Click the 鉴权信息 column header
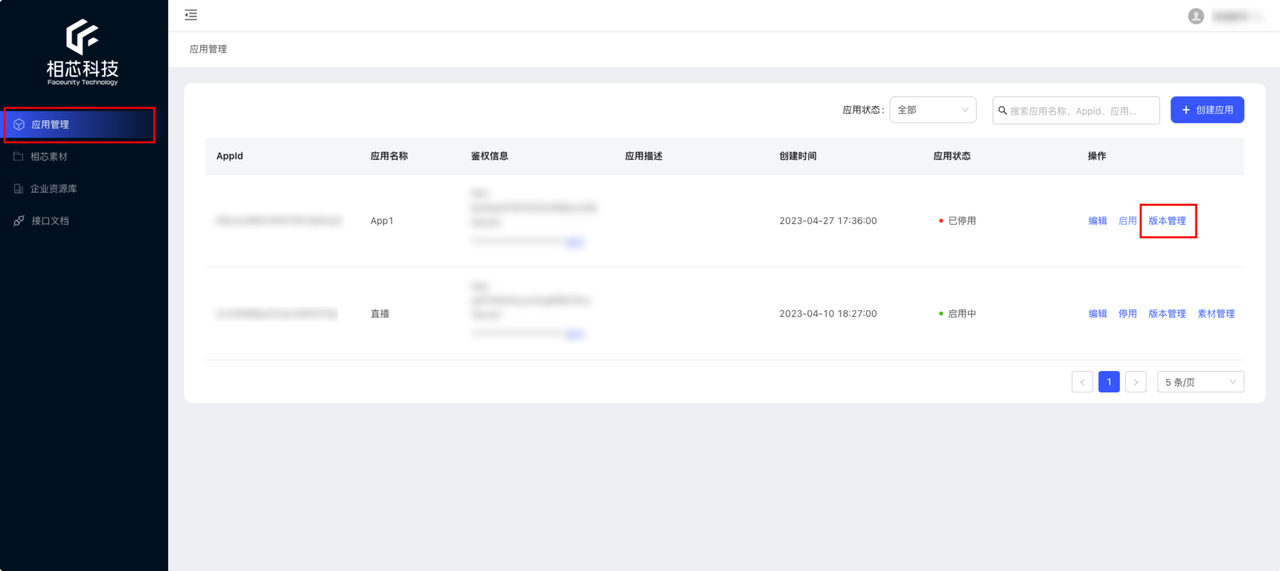 490,157
